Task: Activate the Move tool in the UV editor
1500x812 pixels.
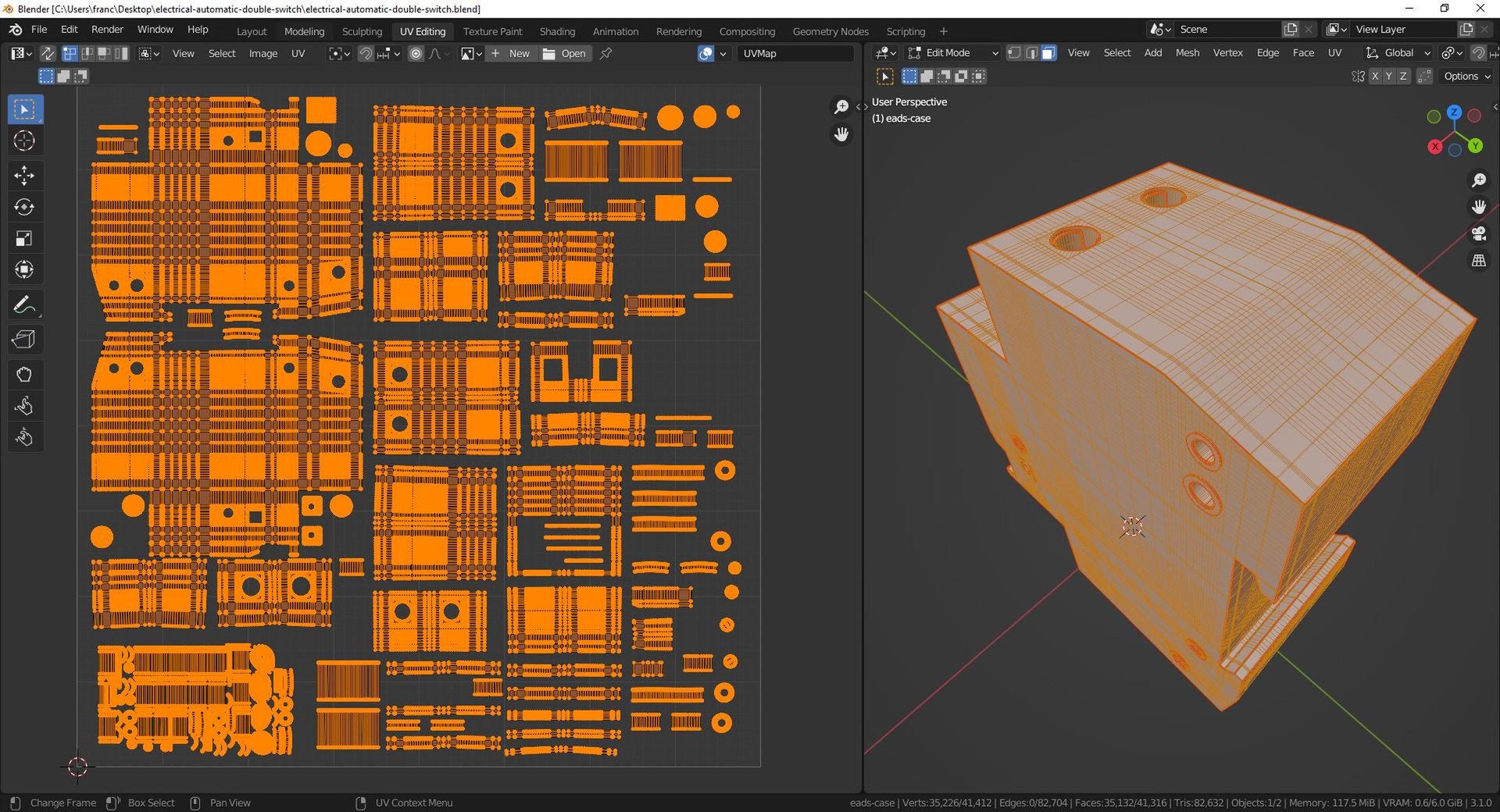Action: 24,176
